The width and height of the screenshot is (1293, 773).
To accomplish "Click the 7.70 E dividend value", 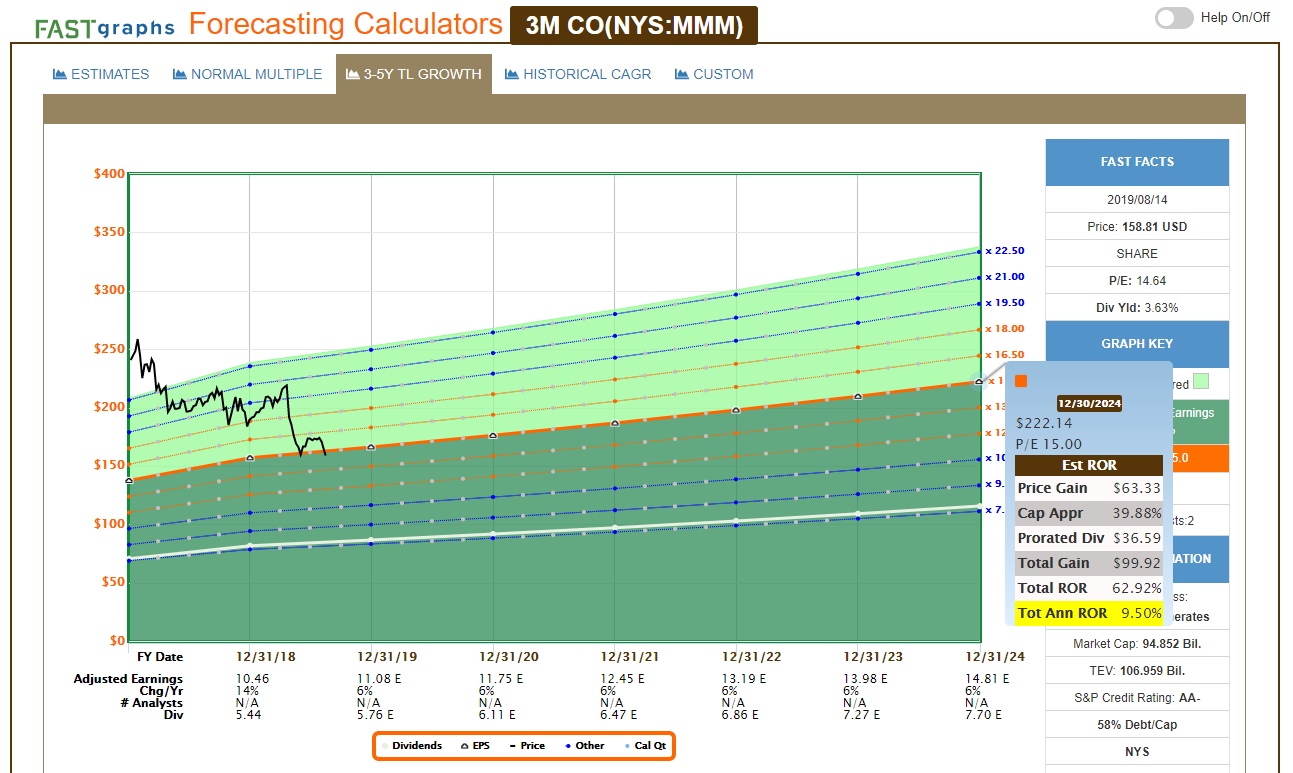I will point(983,715).
